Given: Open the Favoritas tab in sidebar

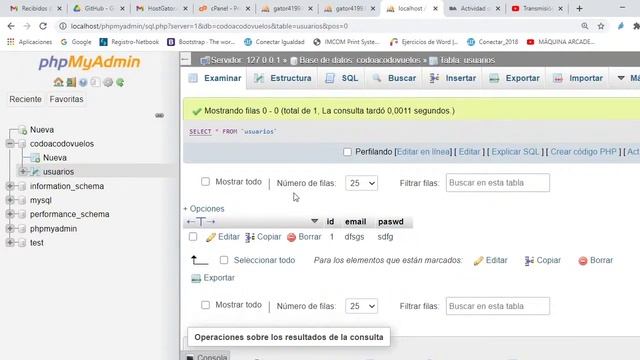Looking at the screenshot, I should pyautogui.click(x=67, y=99).
